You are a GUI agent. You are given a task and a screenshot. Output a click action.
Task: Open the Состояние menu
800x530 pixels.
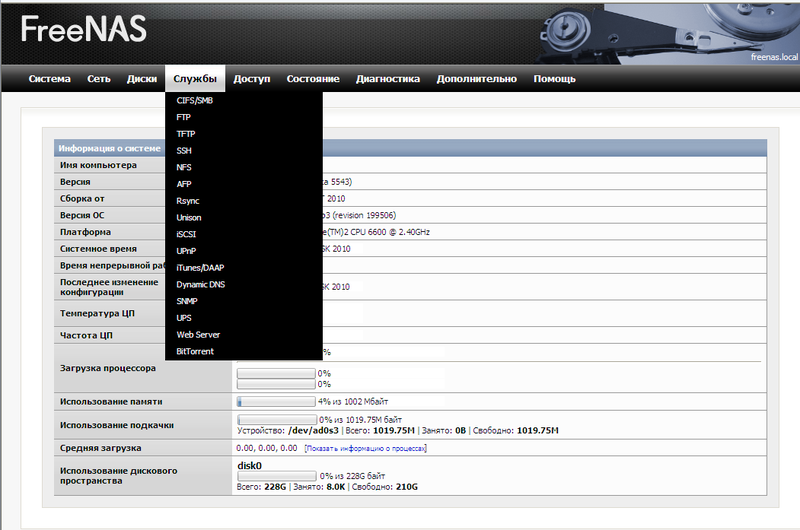[x=313, y=79]
